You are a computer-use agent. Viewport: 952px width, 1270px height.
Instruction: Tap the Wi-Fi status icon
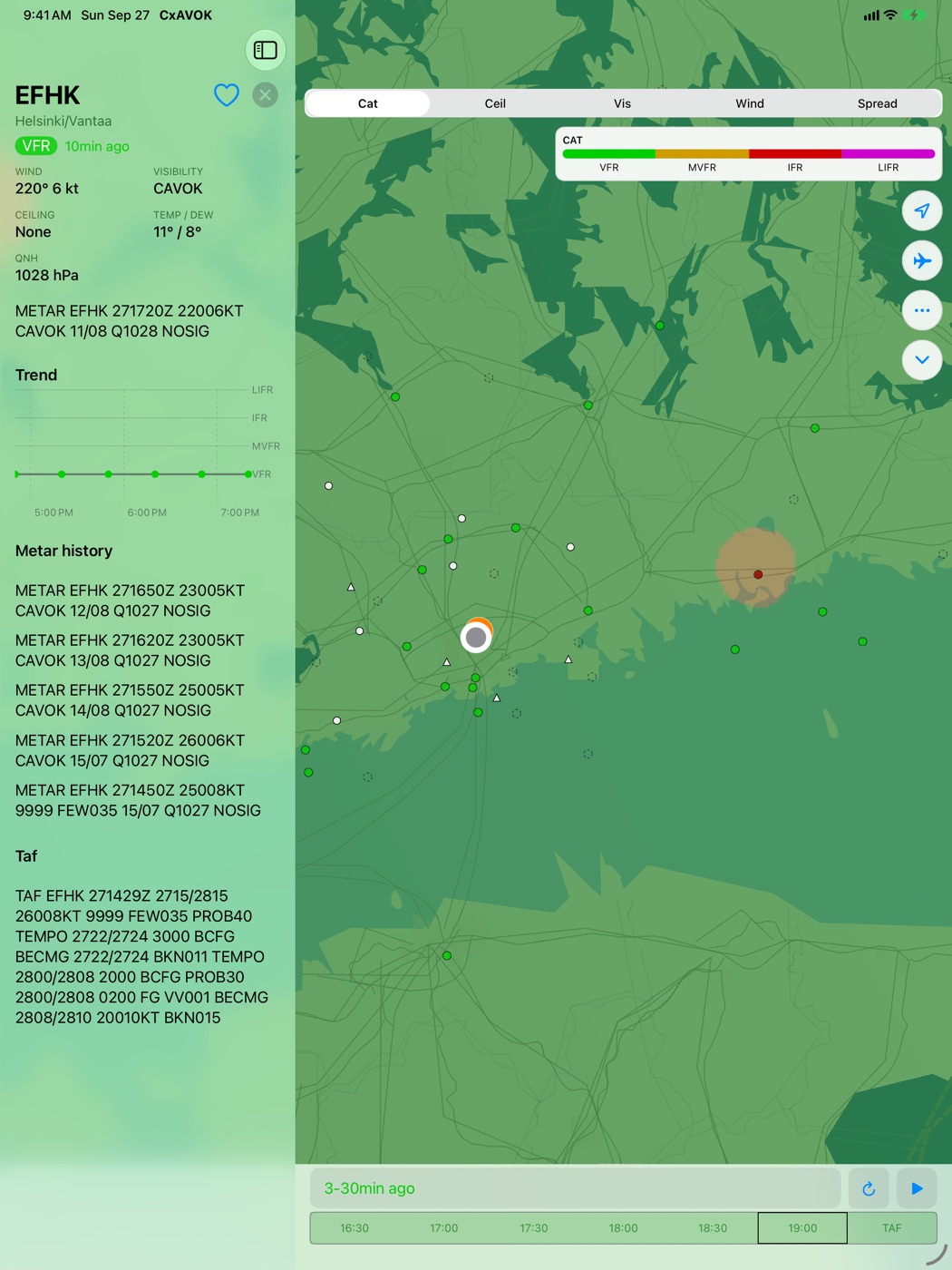[x=890, y=15]
